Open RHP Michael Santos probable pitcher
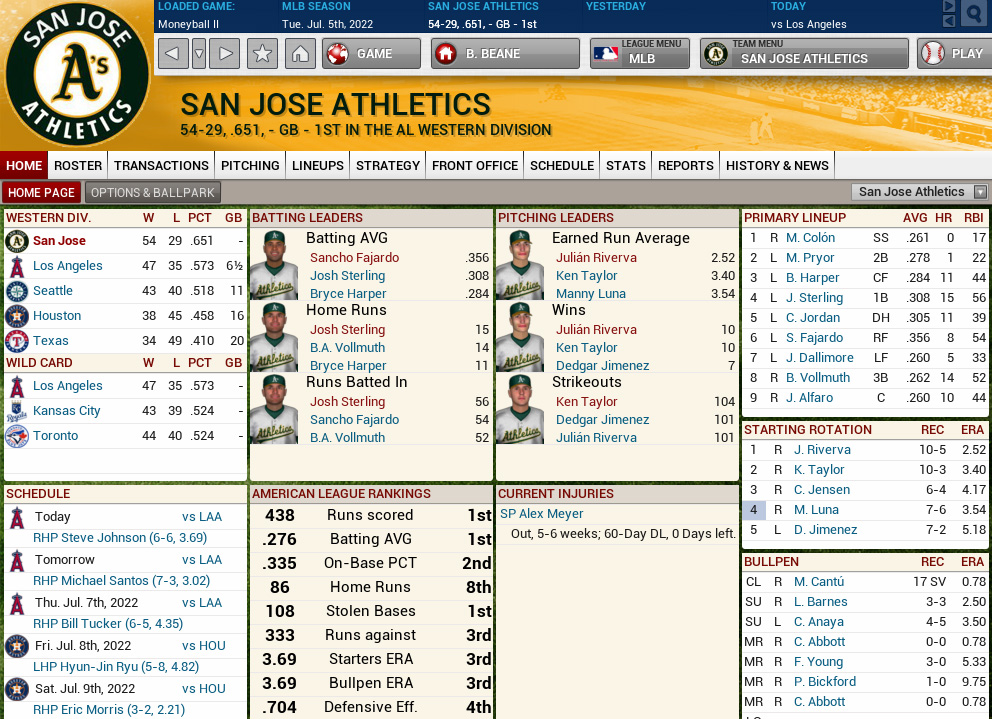 click(121, 580)
